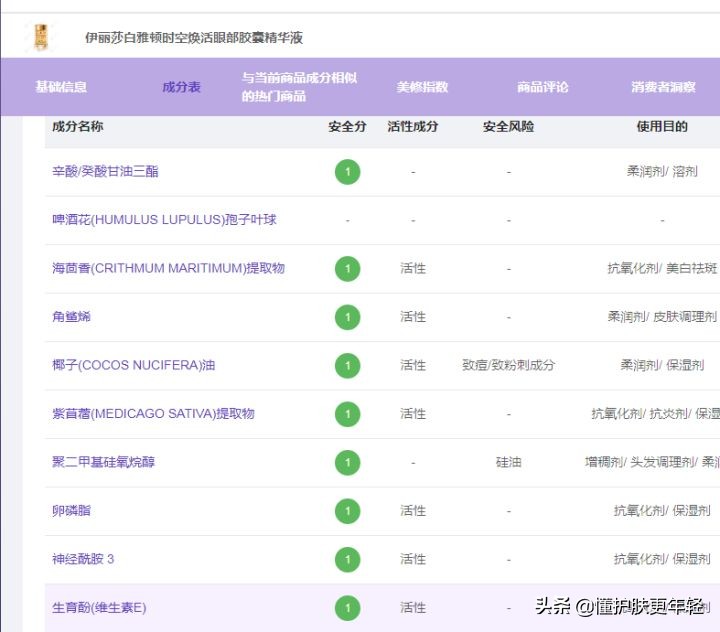Click 硅油 risk in 聚二甲基硅氧烷醇 row
Image resolution: width=720 pixels, height=632 pixels.
[508, 462]
